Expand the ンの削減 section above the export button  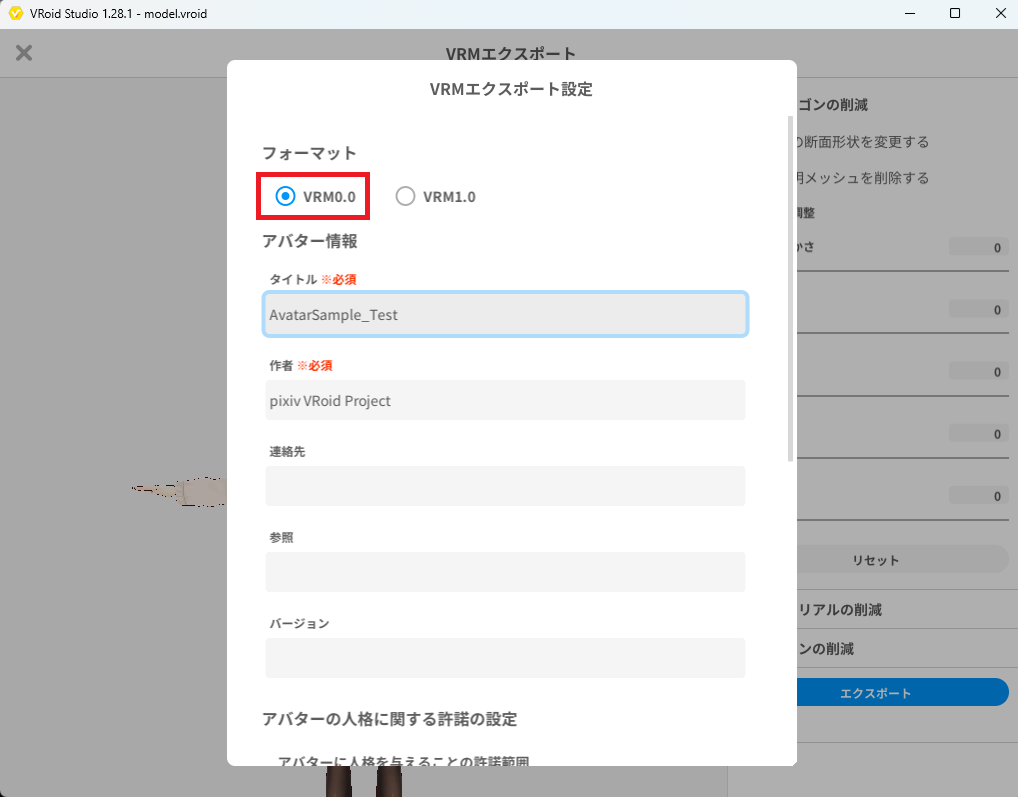pyautogui.click(x=826, y=648)
